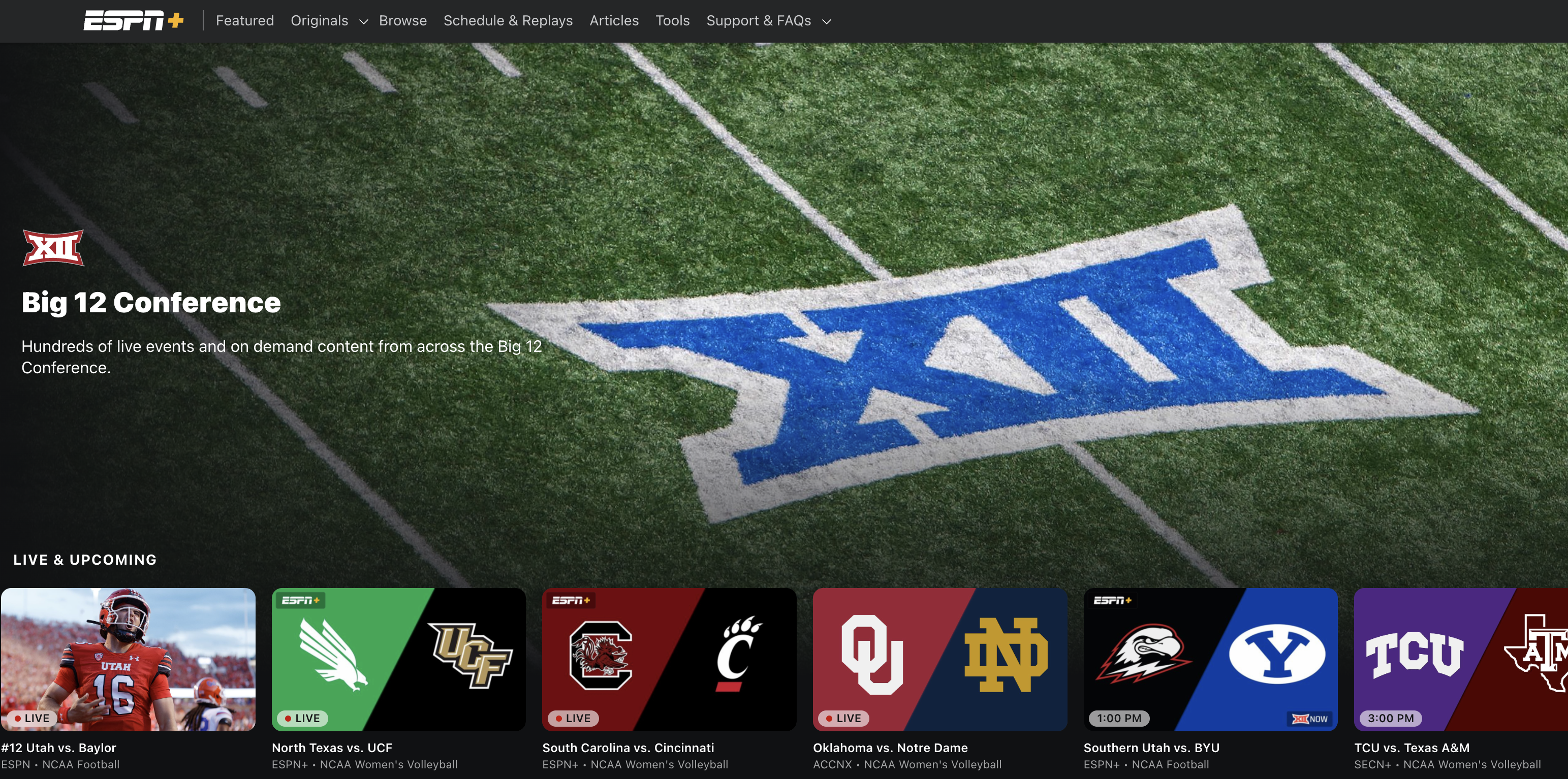Click the Oklahoma OU logo
1568x779 pixels.
(872, 655)
